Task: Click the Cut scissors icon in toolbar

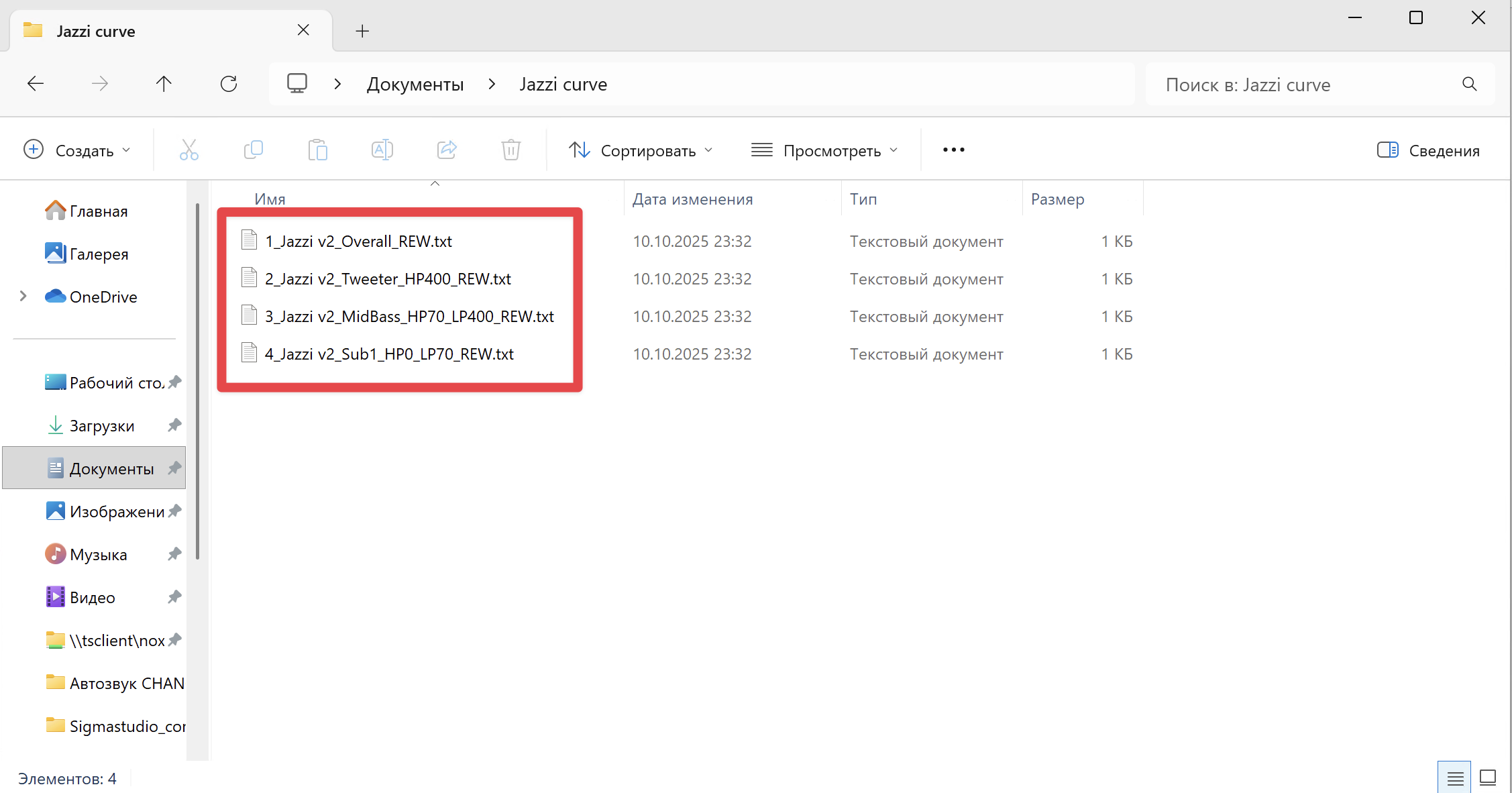Action: [188, 150]
